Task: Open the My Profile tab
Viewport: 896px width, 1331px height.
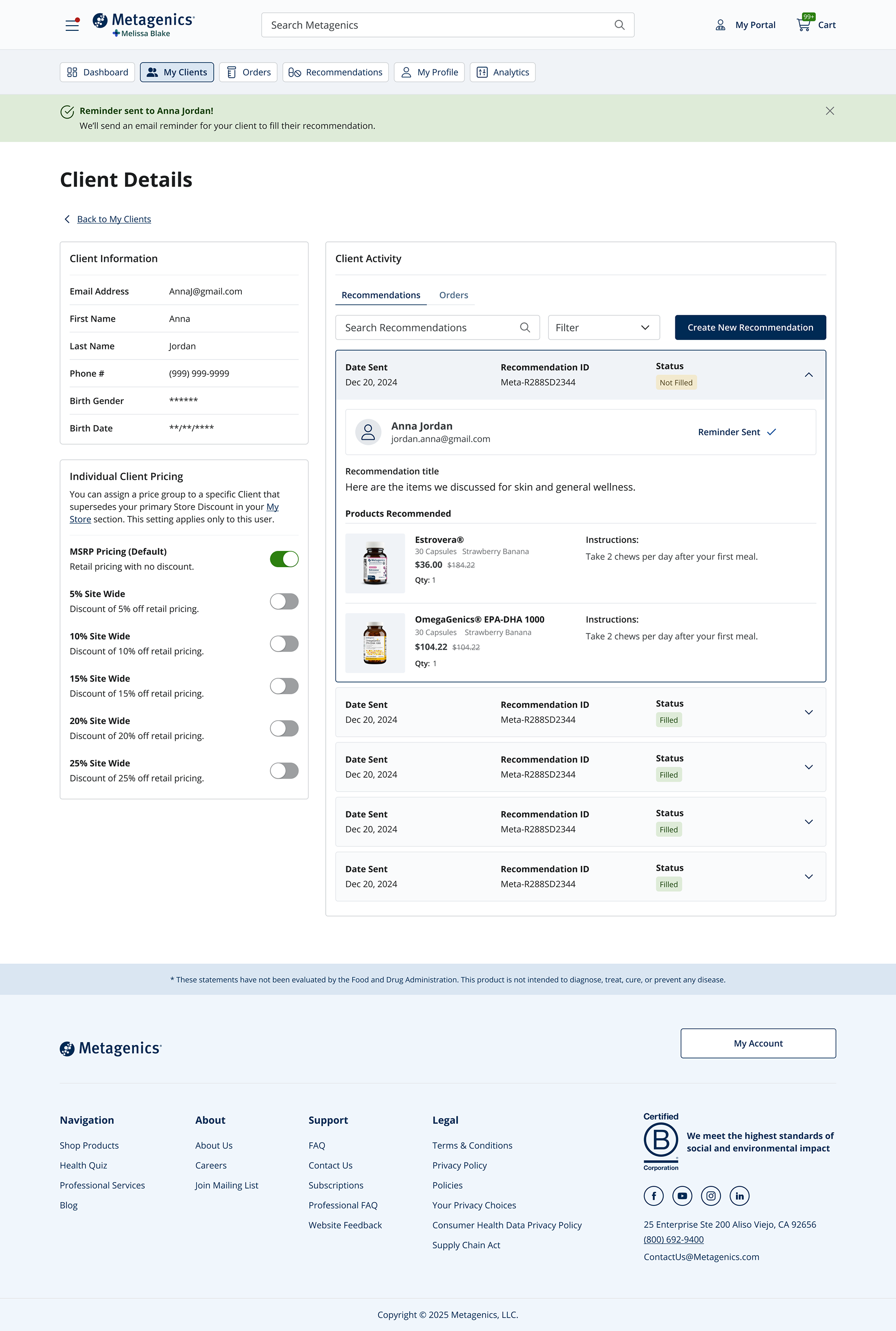Action: 429,72
